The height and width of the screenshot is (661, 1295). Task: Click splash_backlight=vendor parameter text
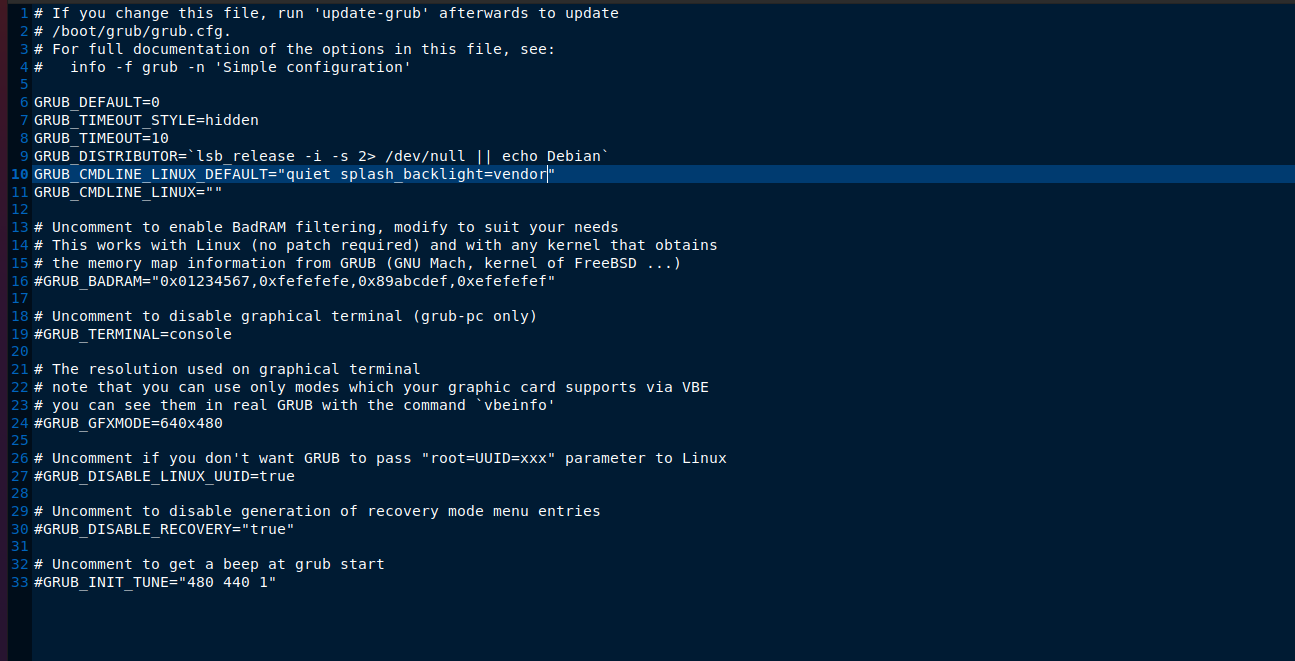443,174
